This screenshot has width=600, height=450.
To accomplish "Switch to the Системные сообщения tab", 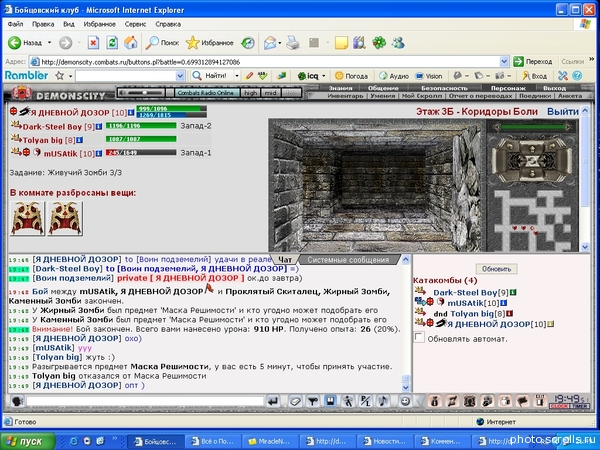I will pyautogui.click(x=348, y=260).
